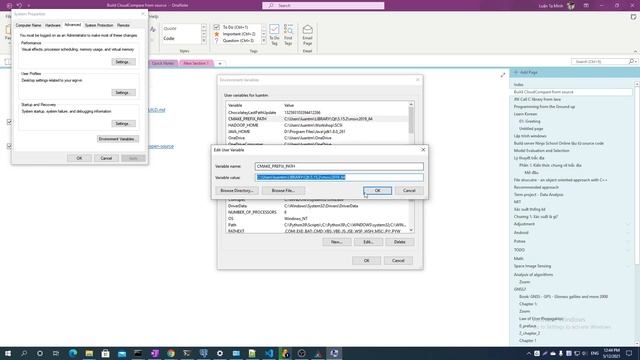Click Settings under Performance

[x=123, y=62]
